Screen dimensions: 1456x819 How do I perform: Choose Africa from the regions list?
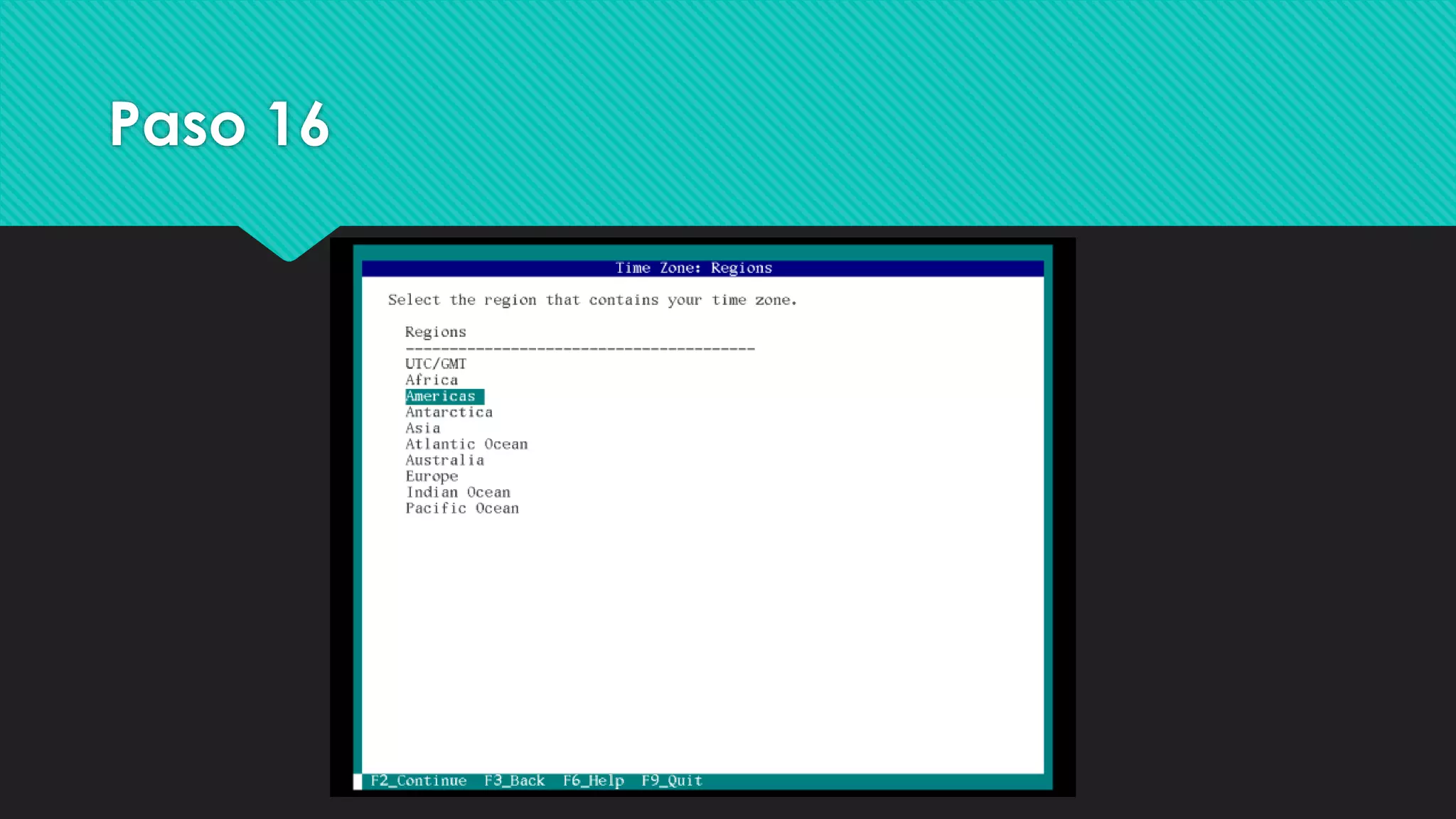click(432, 380)
